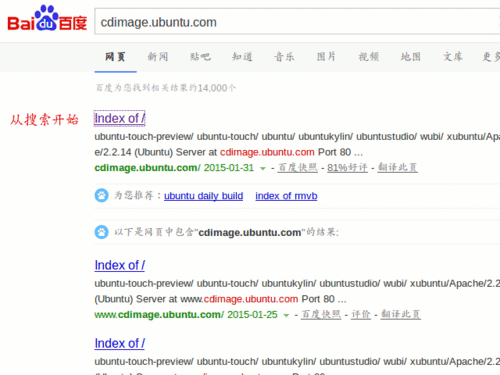Click the cdimage.ubuntu.com/ green URL
This screenshot has width=500, height=375.
[x=147, y=168]
